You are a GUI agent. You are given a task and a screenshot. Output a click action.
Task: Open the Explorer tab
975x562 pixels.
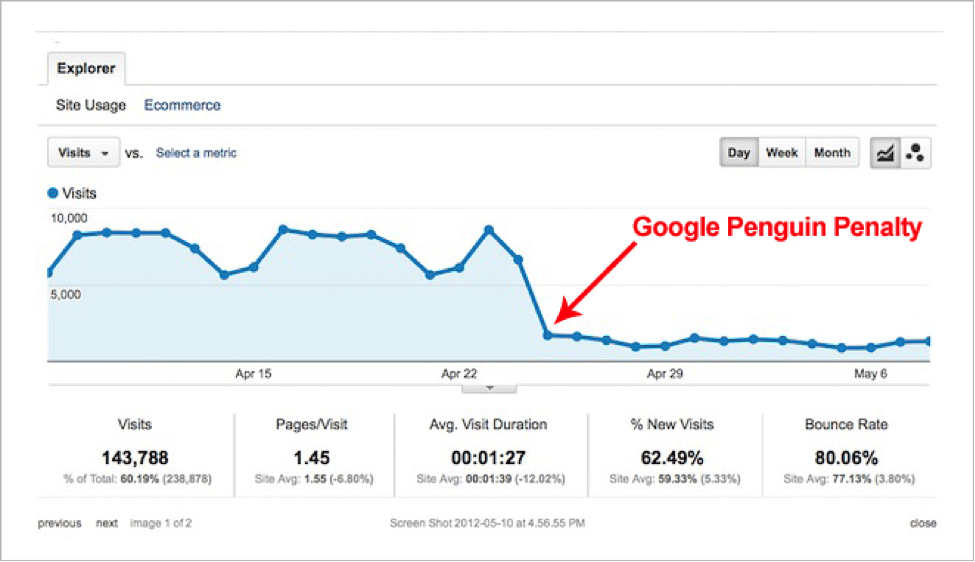[x=86, y=69]
